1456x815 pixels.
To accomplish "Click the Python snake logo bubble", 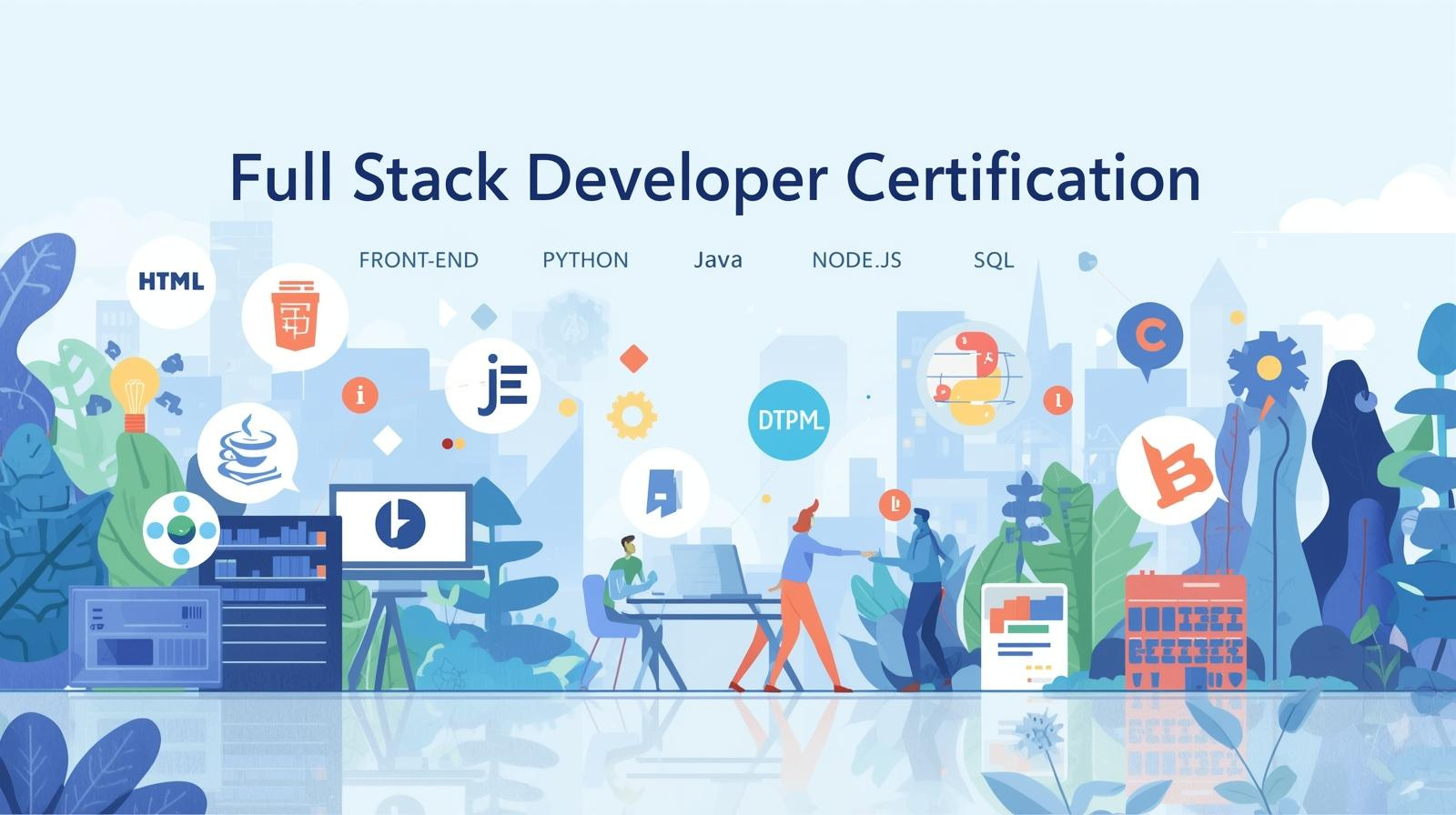I will (x=974, y=377).
